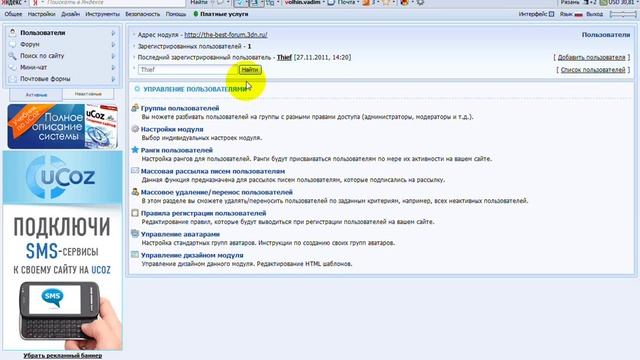Screen dimensions: 640x360
Task: Open the Инструменты menu
Action: click(x=102, y=14)
